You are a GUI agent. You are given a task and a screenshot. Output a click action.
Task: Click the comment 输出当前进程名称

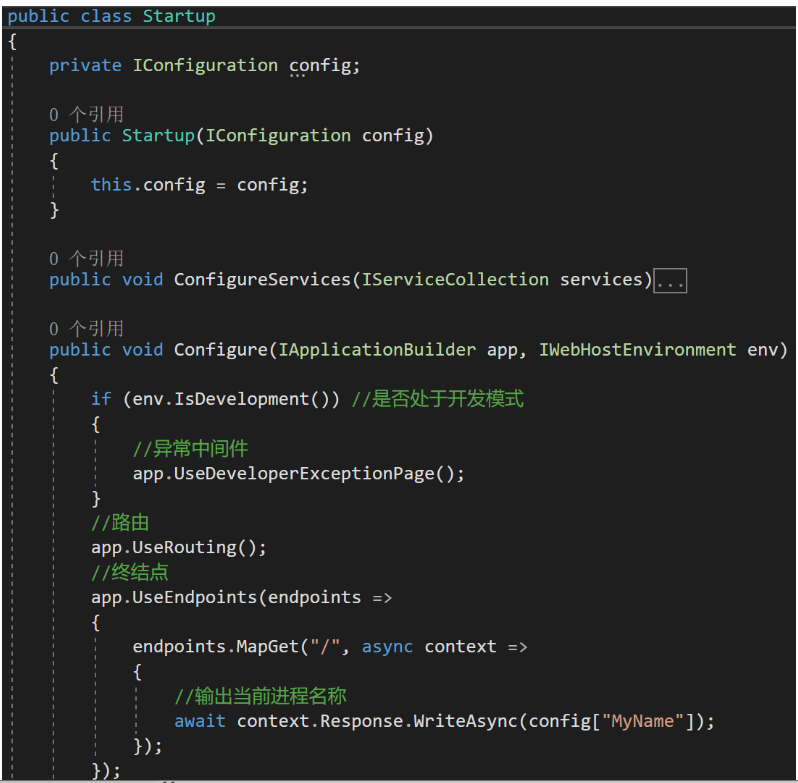click(x=261, y=696)
